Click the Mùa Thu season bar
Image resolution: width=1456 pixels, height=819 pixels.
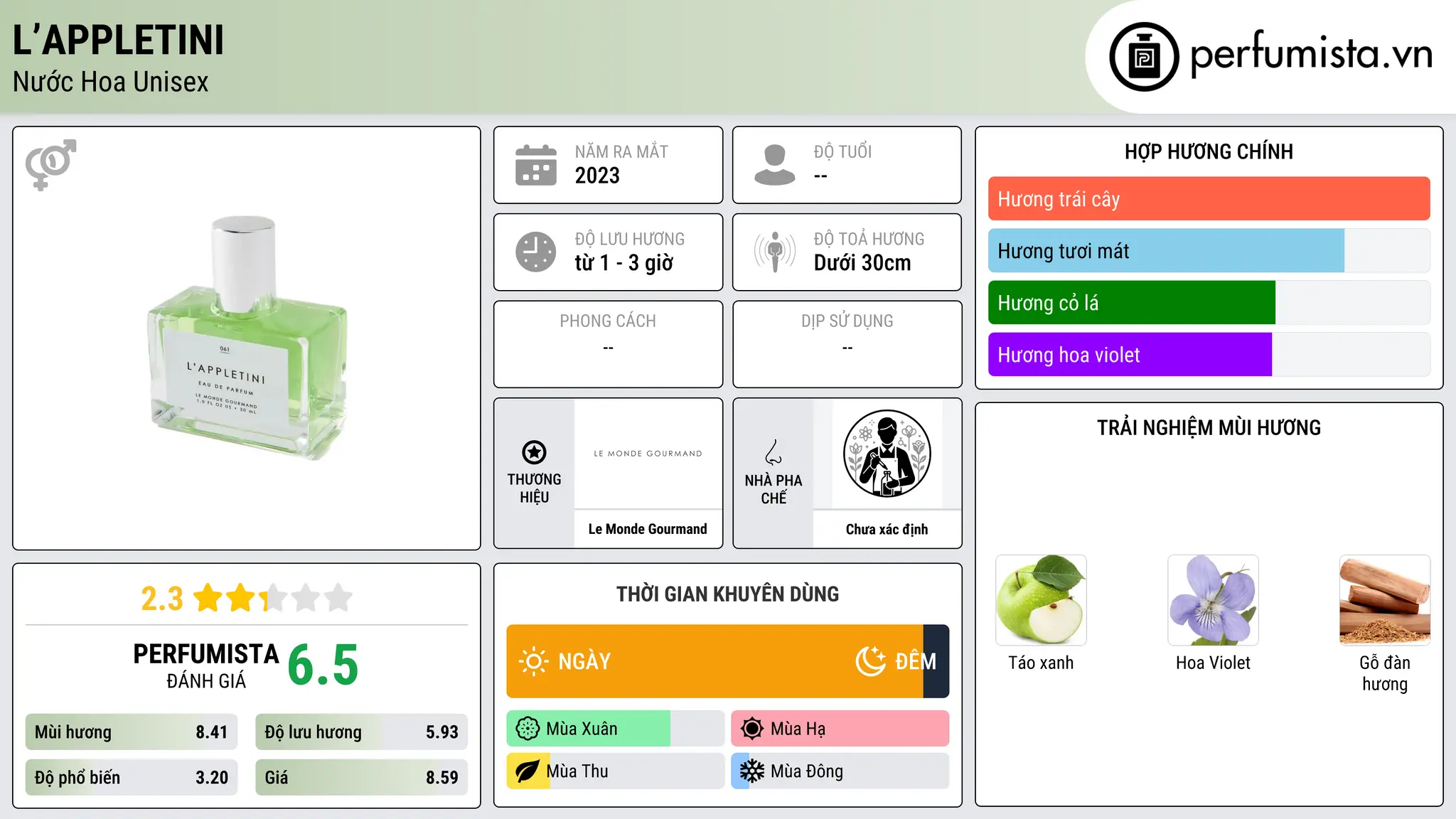coord(615,771)
